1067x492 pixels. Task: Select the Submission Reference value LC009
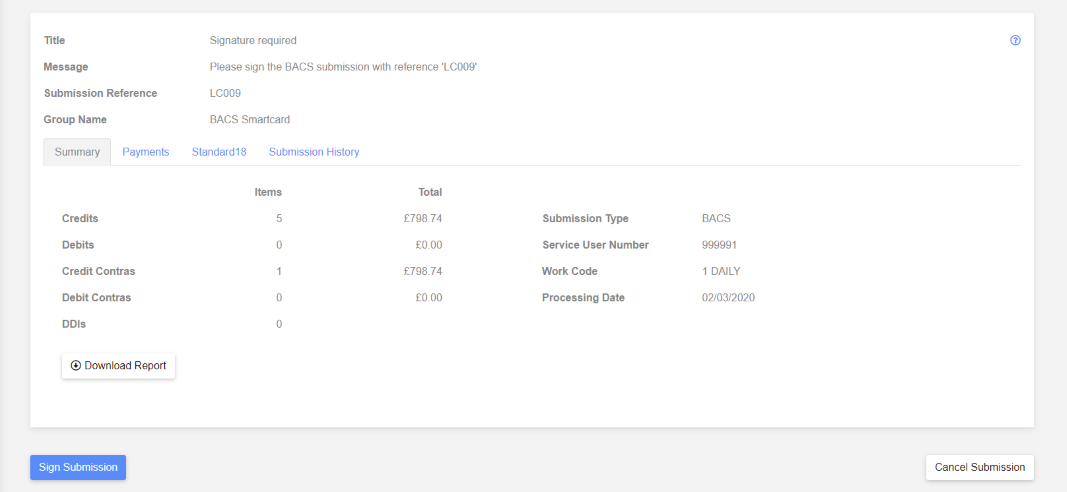tap(225, 93)
